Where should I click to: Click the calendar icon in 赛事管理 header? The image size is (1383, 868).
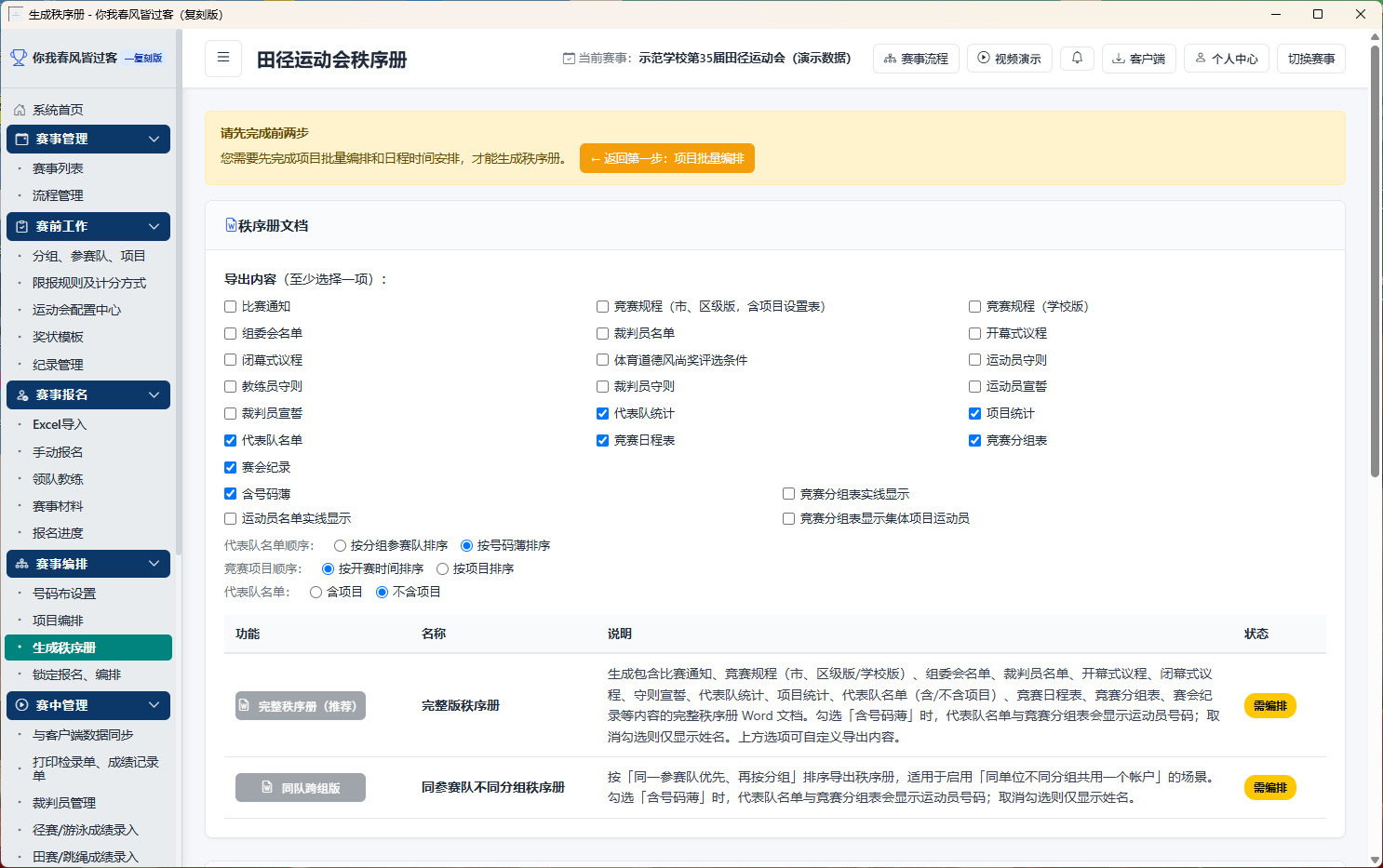(22, 139)
